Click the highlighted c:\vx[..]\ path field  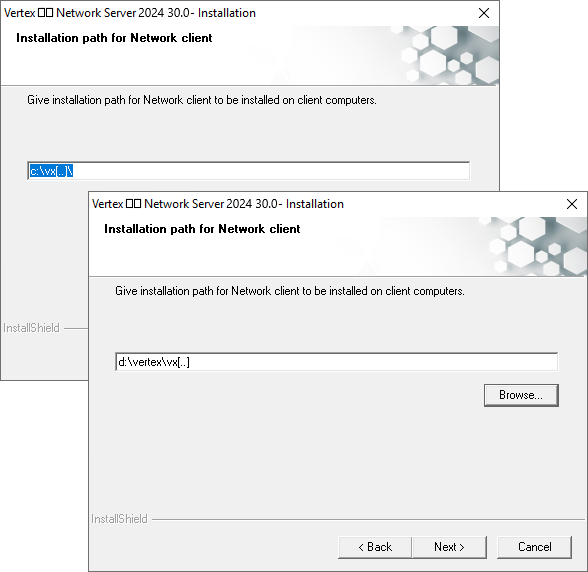(x=248, y=171)
